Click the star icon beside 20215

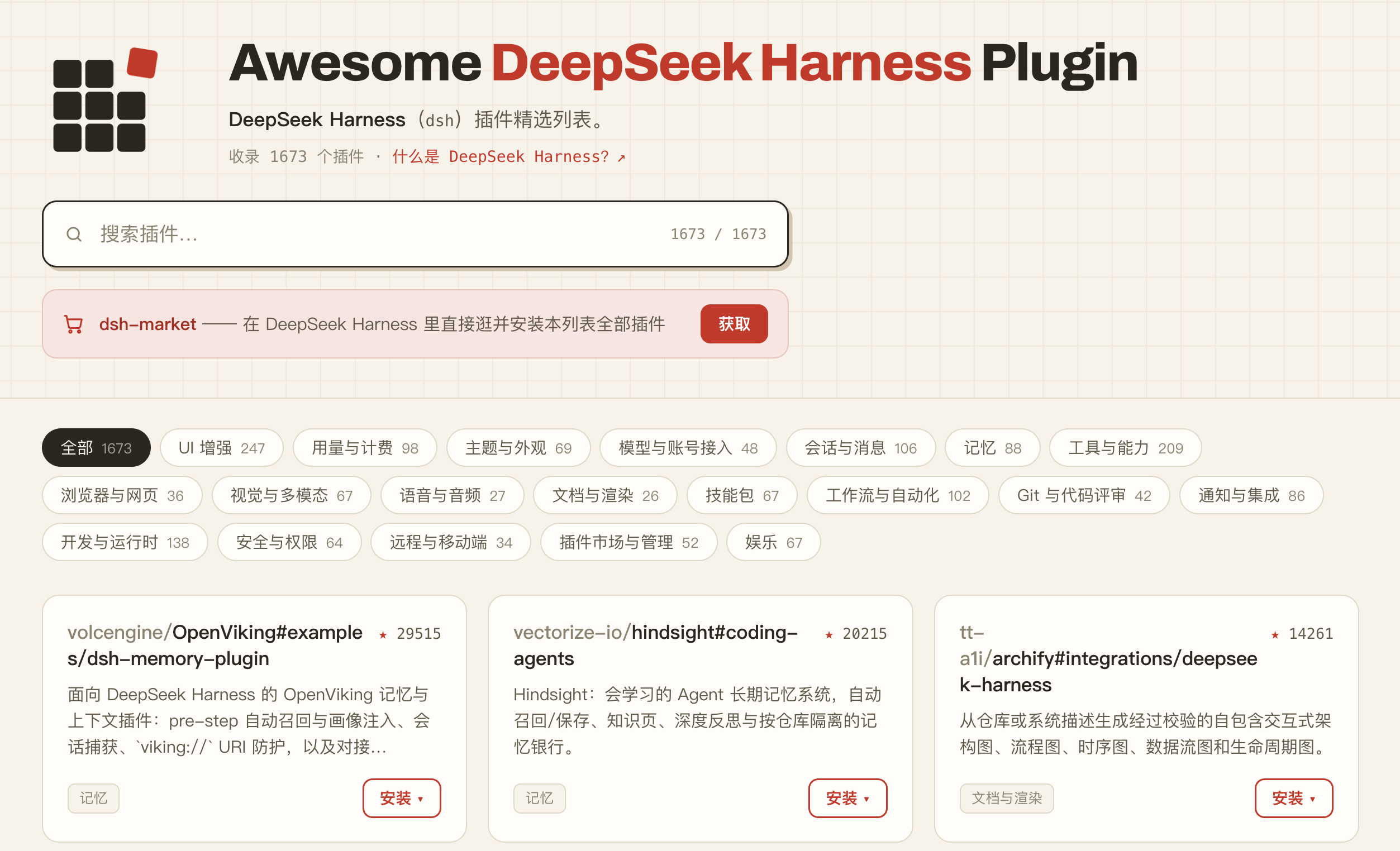pyautogui.click(x=829, y=634)
